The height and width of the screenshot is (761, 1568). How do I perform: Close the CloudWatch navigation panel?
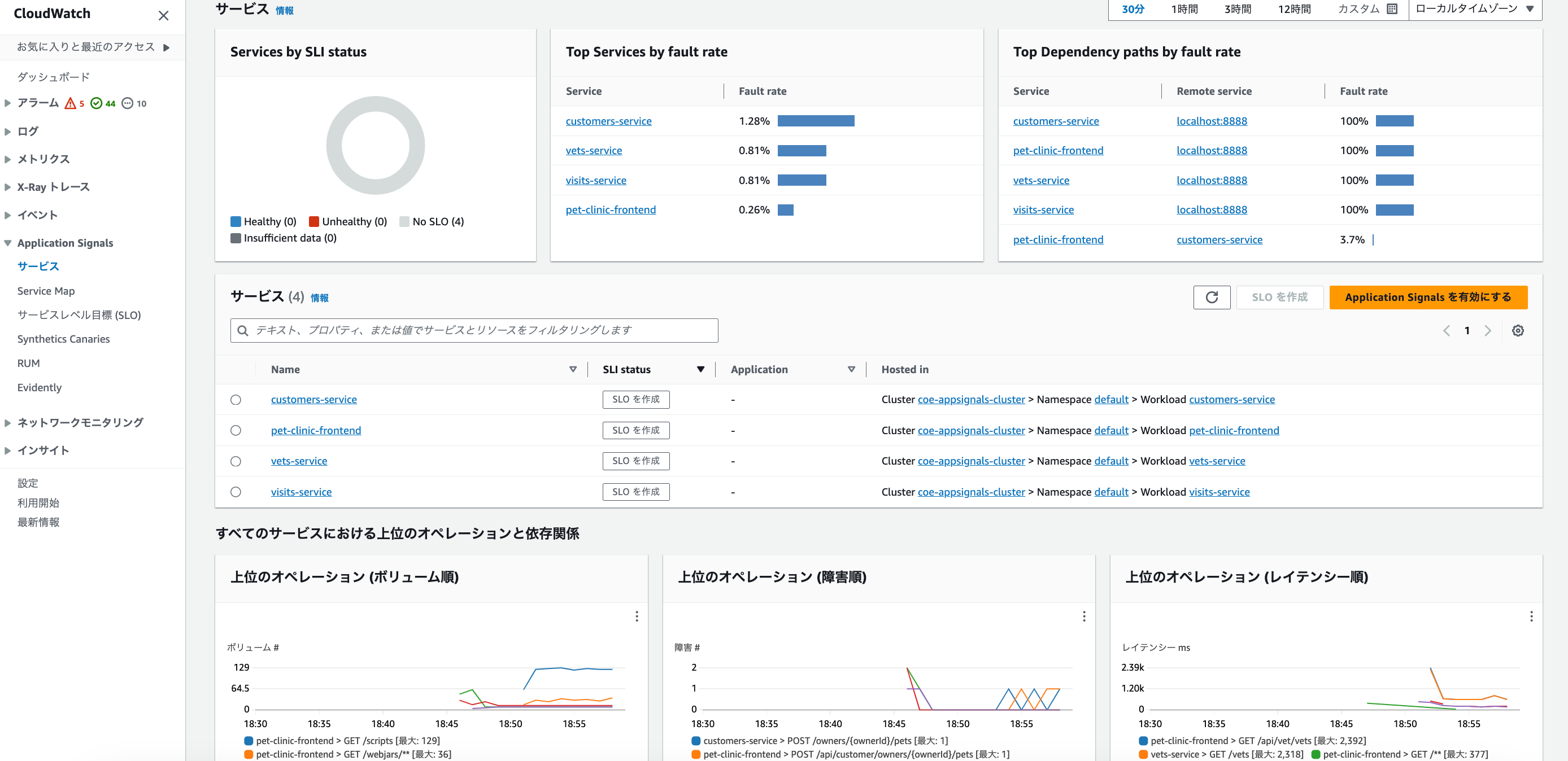pyautogui.click(x=163, y=15)
